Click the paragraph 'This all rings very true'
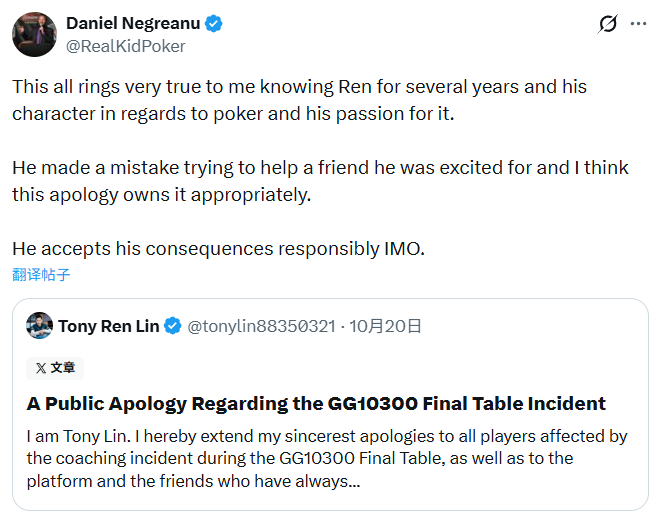660x519 pixels. (299, 100)
